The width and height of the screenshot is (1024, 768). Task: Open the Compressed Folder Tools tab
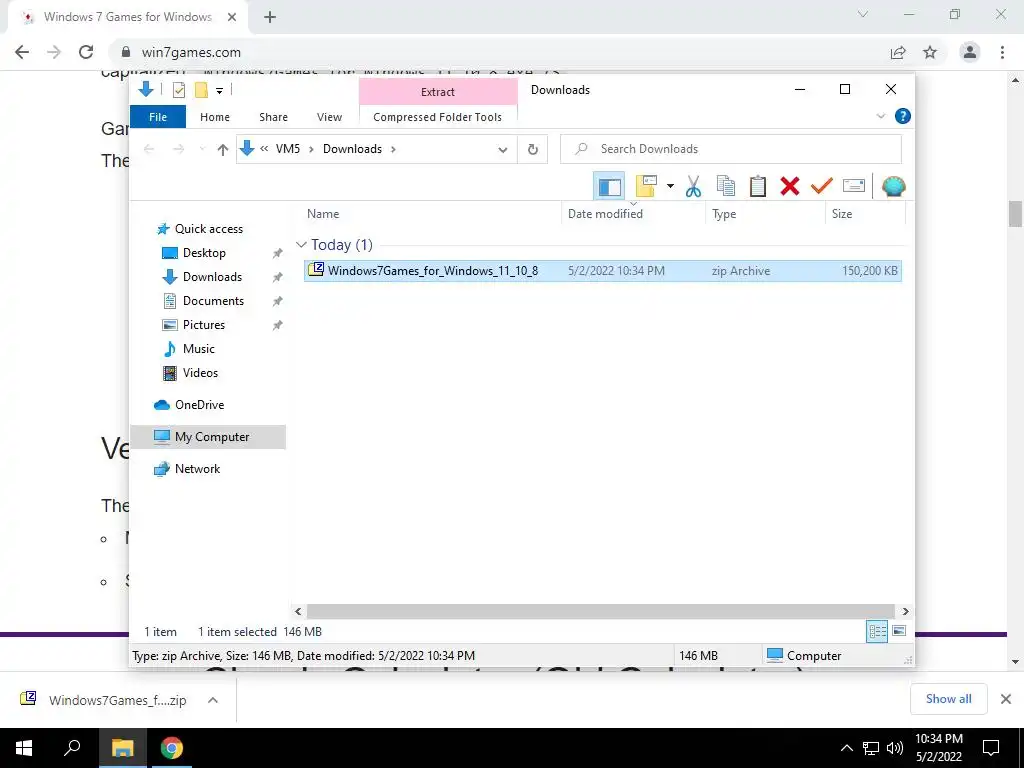pos(438,117)
